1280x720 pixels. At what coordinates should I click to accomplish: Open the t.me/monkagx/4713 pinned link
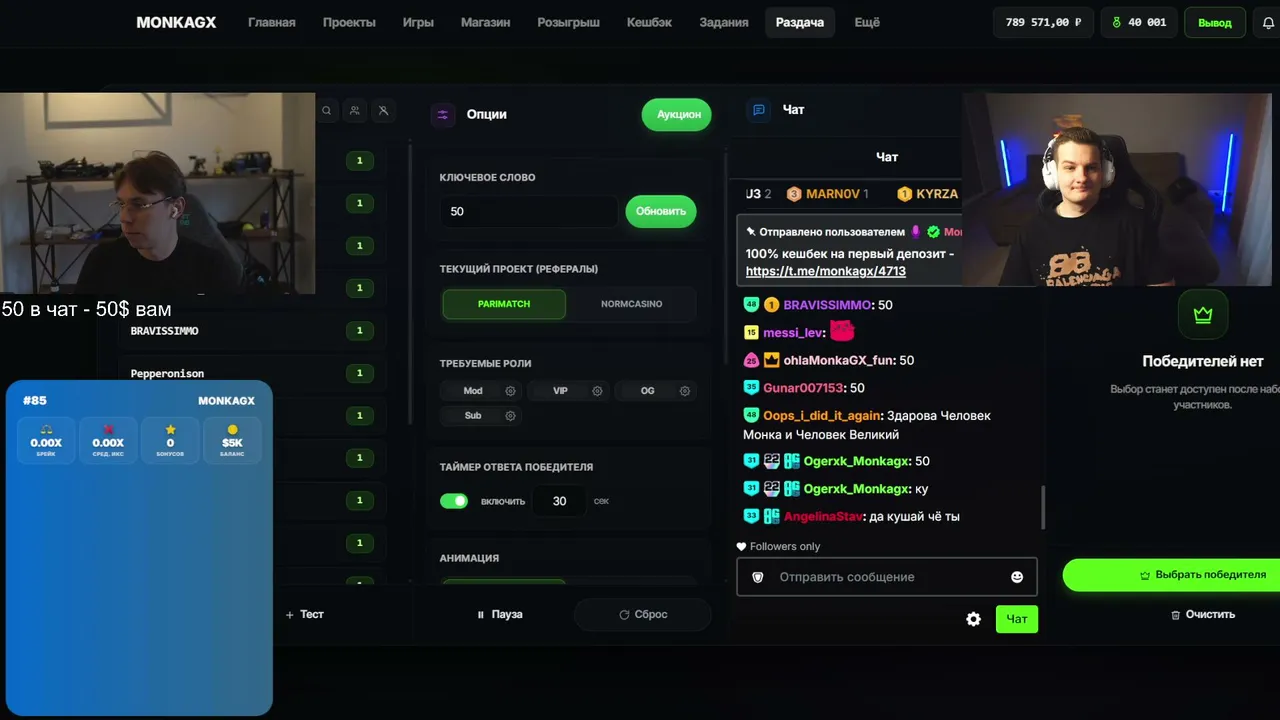point(826,271)
